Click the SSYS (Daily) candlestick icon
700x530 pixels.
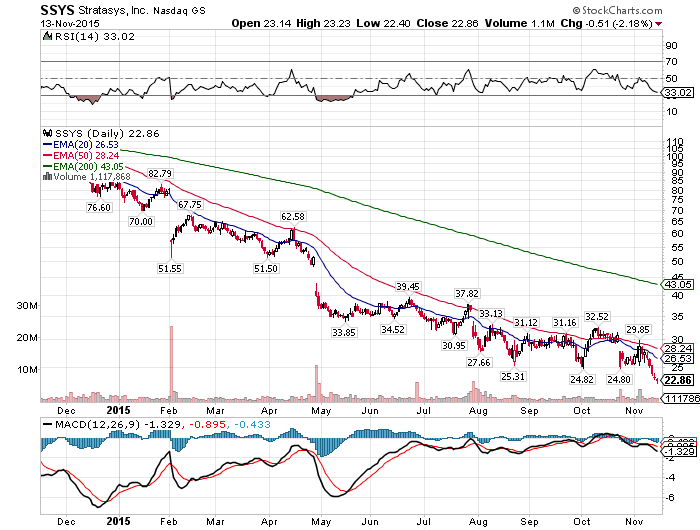47,133
